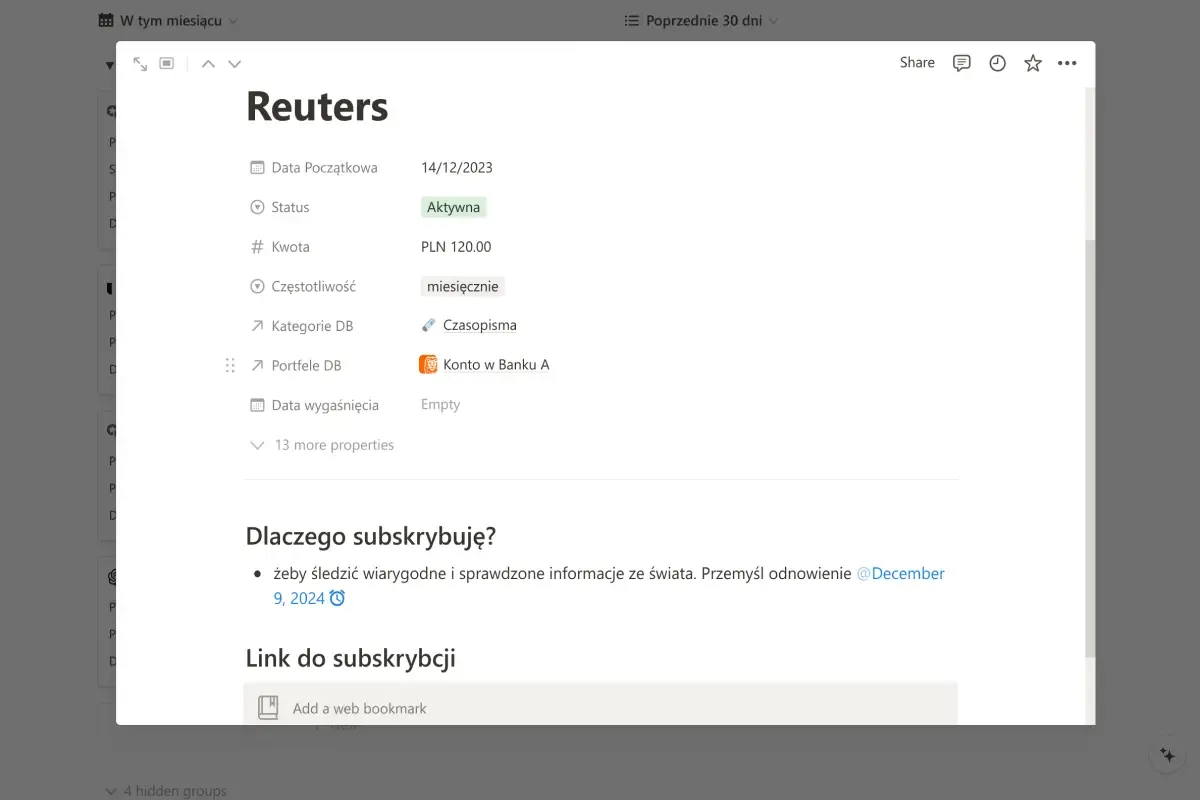Click the list icon beside Poprzednie 30 dni
The width and height of the screenshot is (1200, 800).
(x=632, y=20)
